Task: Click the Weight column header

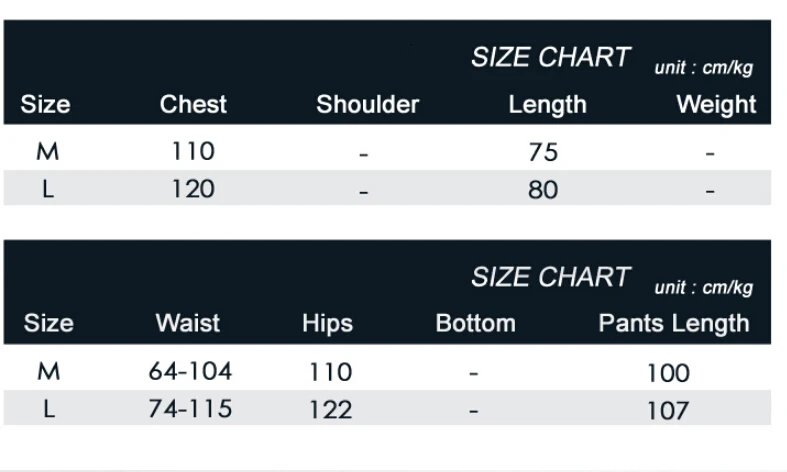Action: tap(716, 104)
